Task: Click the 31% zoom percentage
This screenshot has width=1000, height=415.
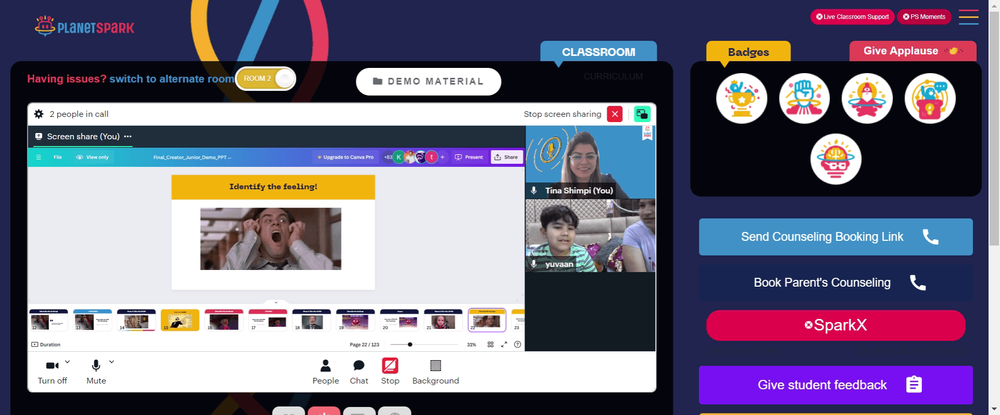Action: tap(471, 344)
